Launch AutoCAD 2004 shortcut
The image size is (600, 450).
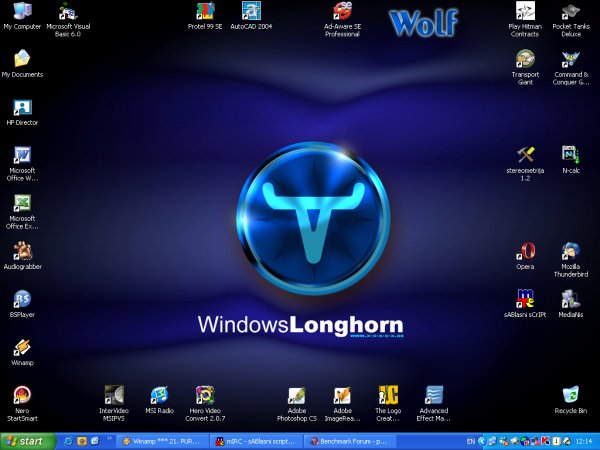251,15
